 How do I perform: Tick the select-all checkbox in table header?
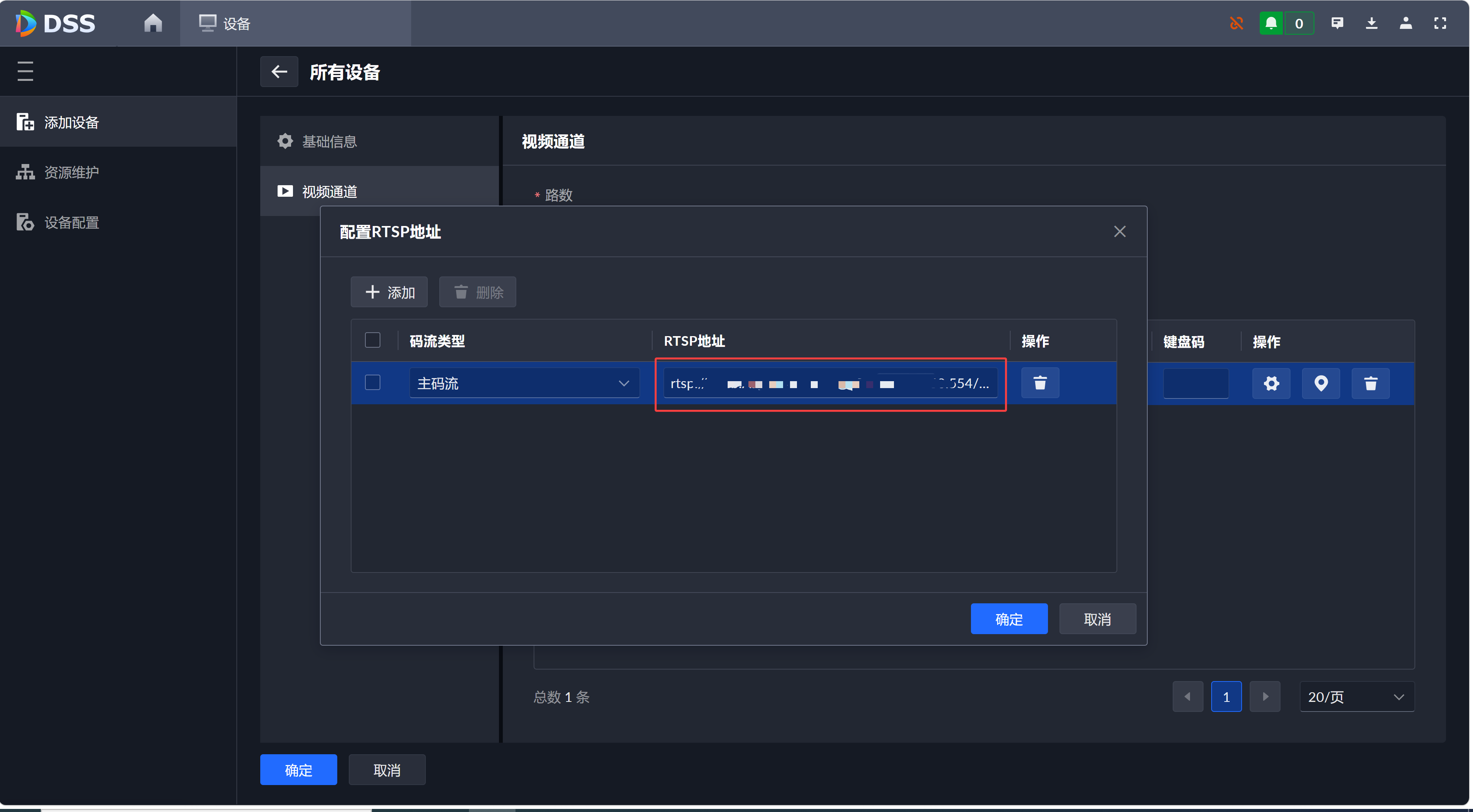pyautogui.click(x=372, y=340)
